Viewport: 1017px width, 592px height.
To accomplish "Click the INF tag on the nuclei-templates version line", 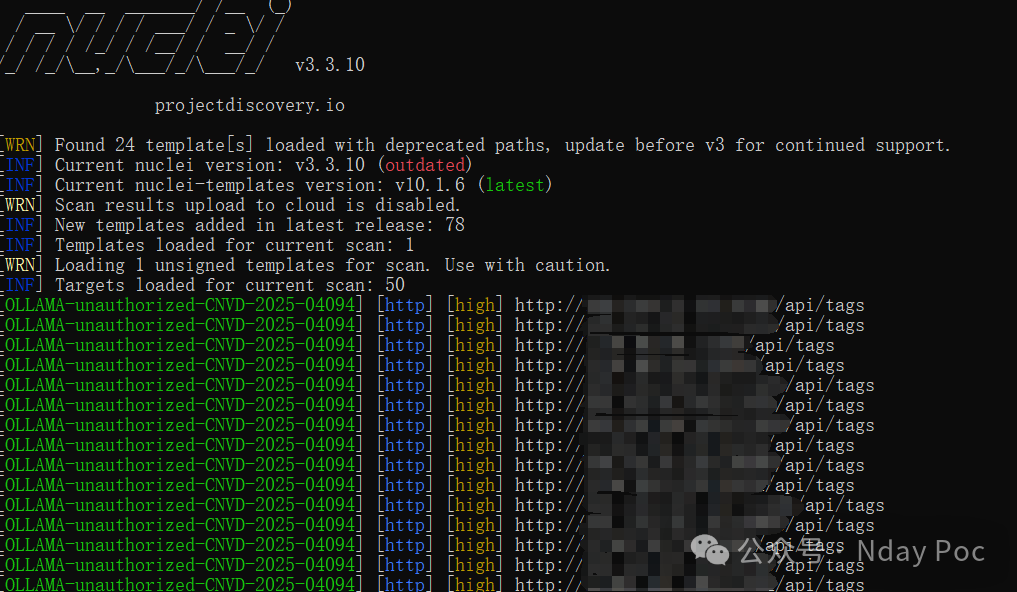I will point(20,185).
